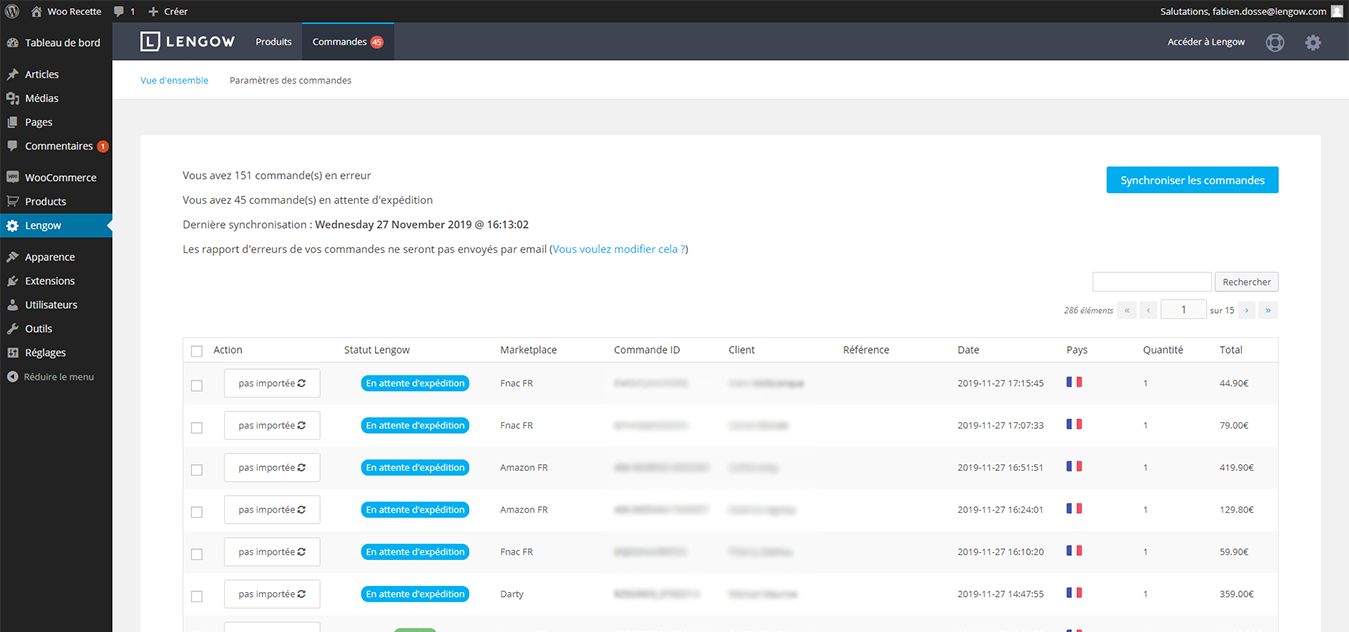
Task: Check order row dated 2019-11-27 17:15:45
Action: point(197,385)
